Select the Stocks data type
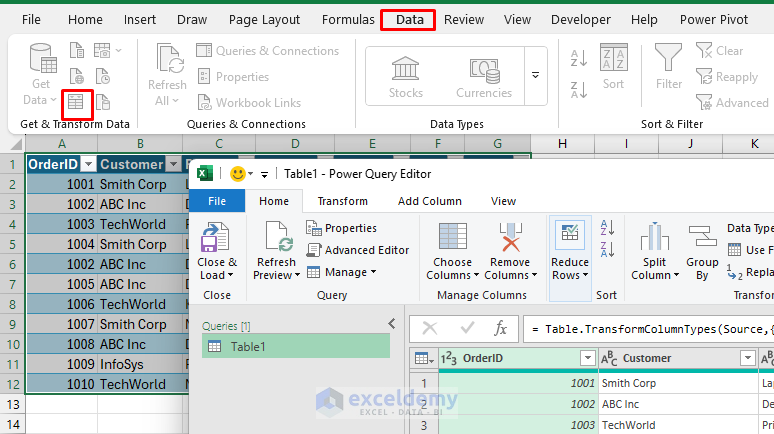 tap(406, 77)
